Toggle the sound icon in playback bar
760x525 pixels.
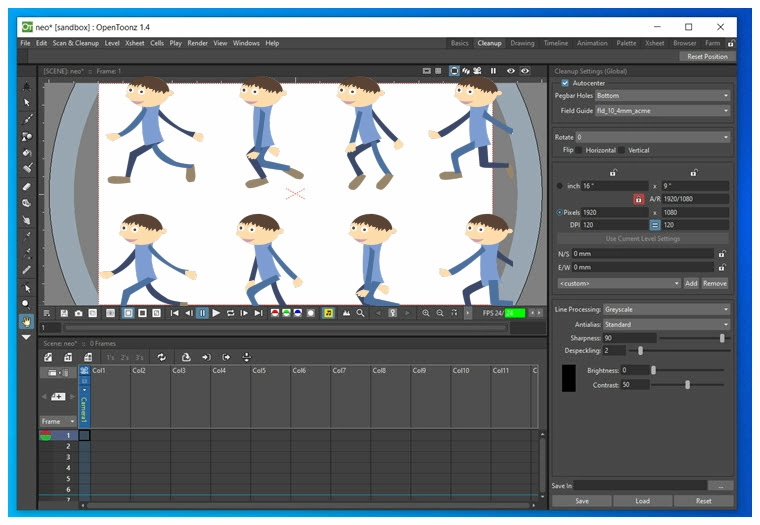pyautogui.click(x=328, y=313)
